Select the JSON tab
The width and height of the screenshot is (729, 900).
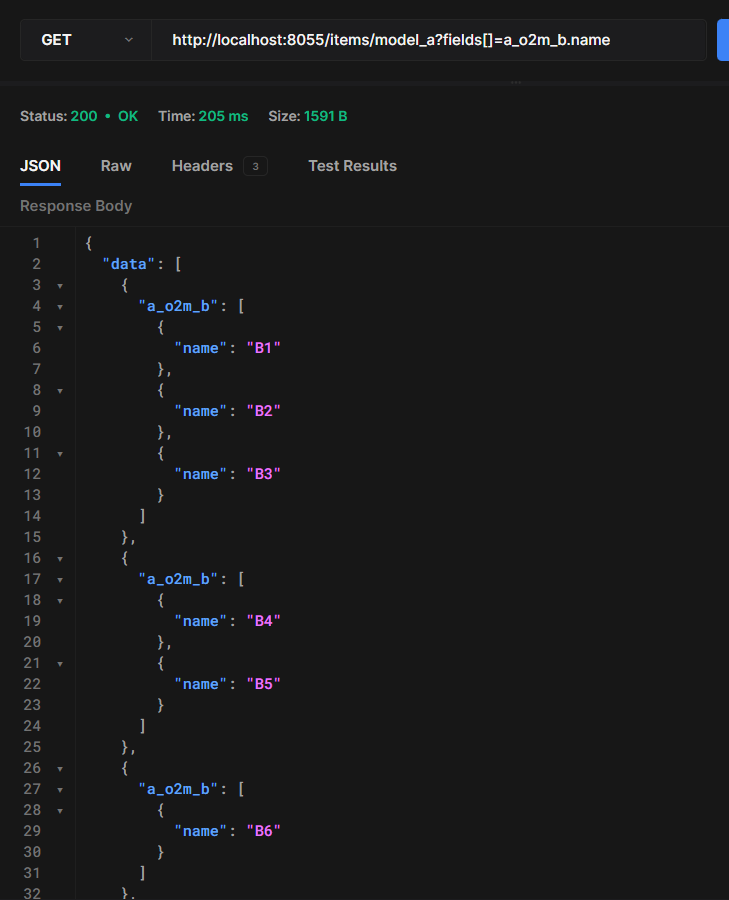40,166
